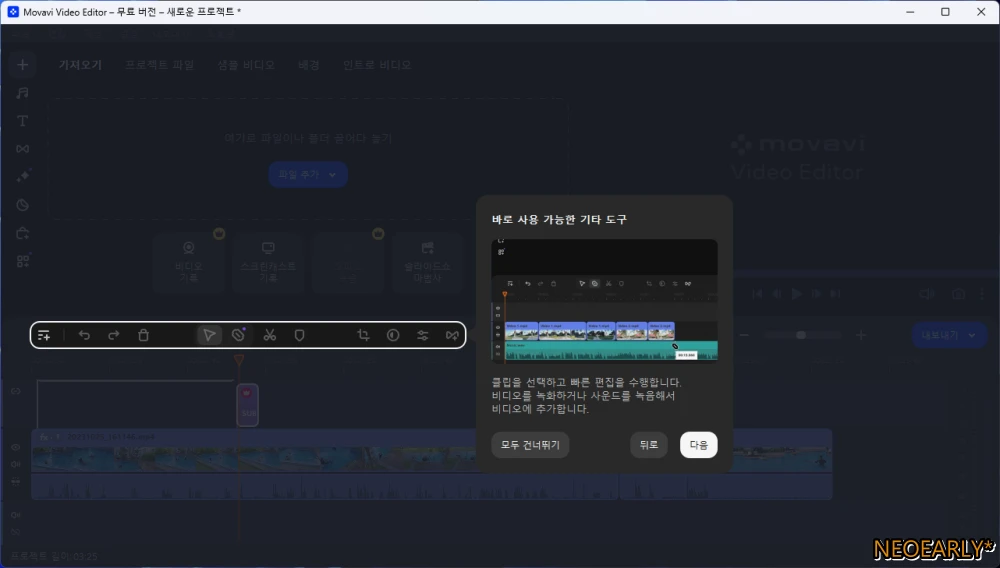Close the Movavi Video Editor window
Screen dimensions: 1000x568
pyautogui.click(x=981, y=12)
